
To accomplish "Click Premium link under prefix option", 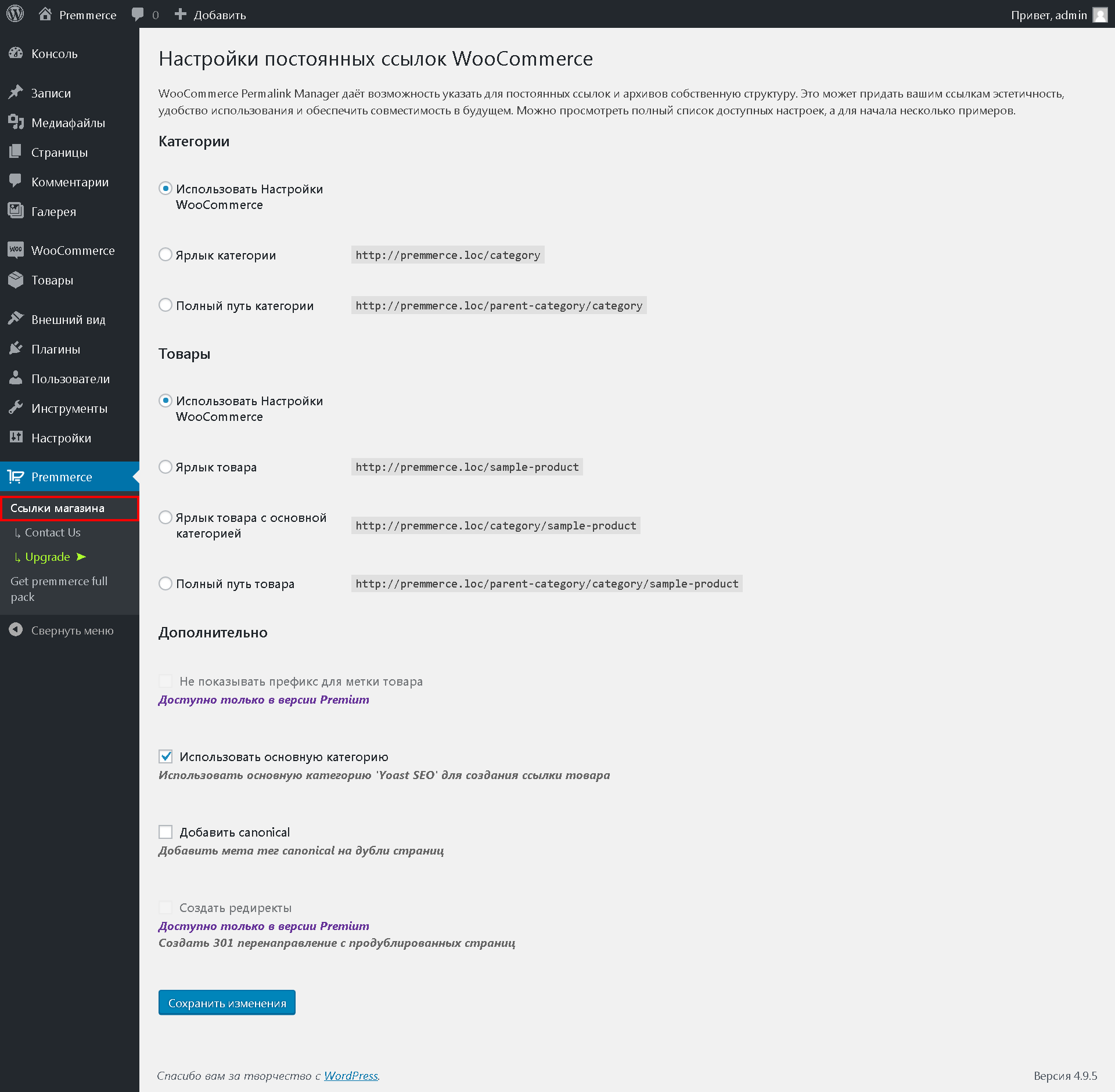I will click(264, 700).
